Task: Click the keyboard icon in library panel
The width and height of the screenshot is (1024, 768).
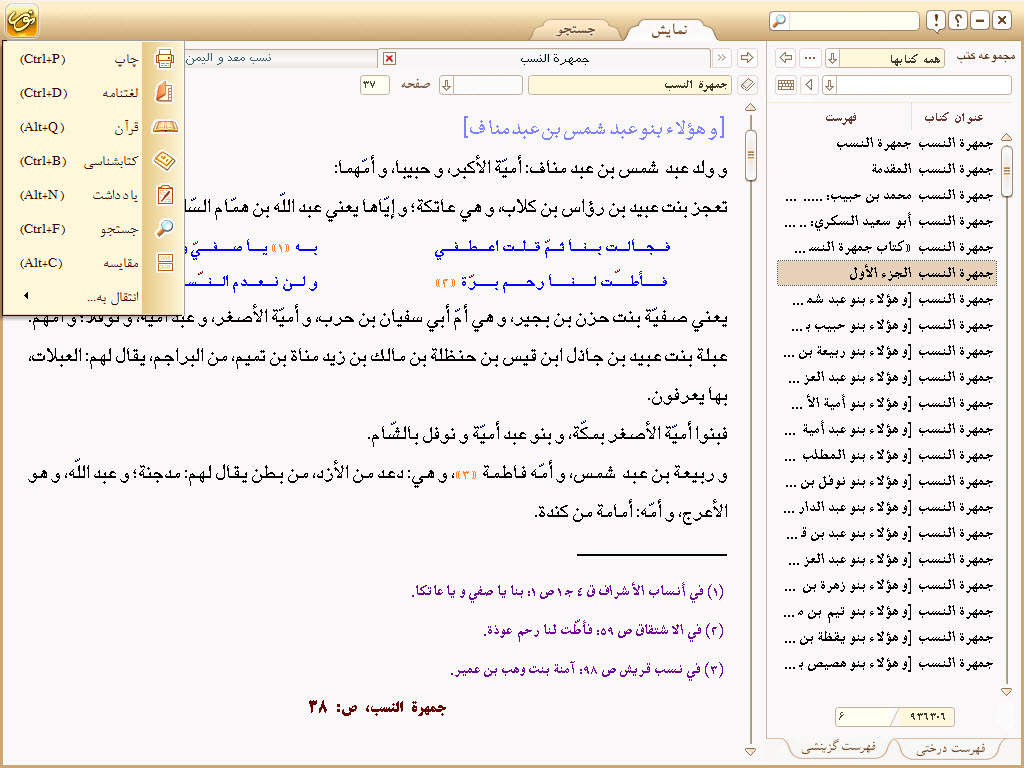Action: [786, 85]
